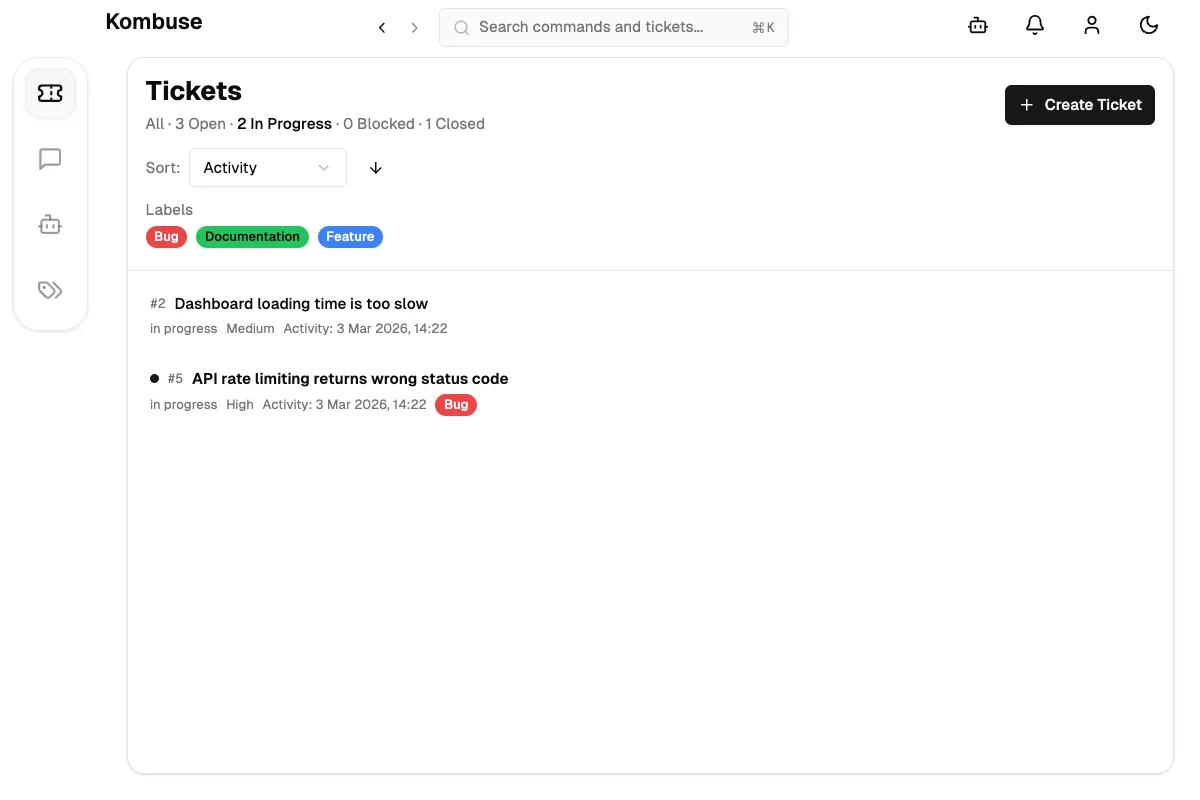Toggle dark mode with the moon icon
This screenshot has height=800, width=1200.
[1149, 25]
